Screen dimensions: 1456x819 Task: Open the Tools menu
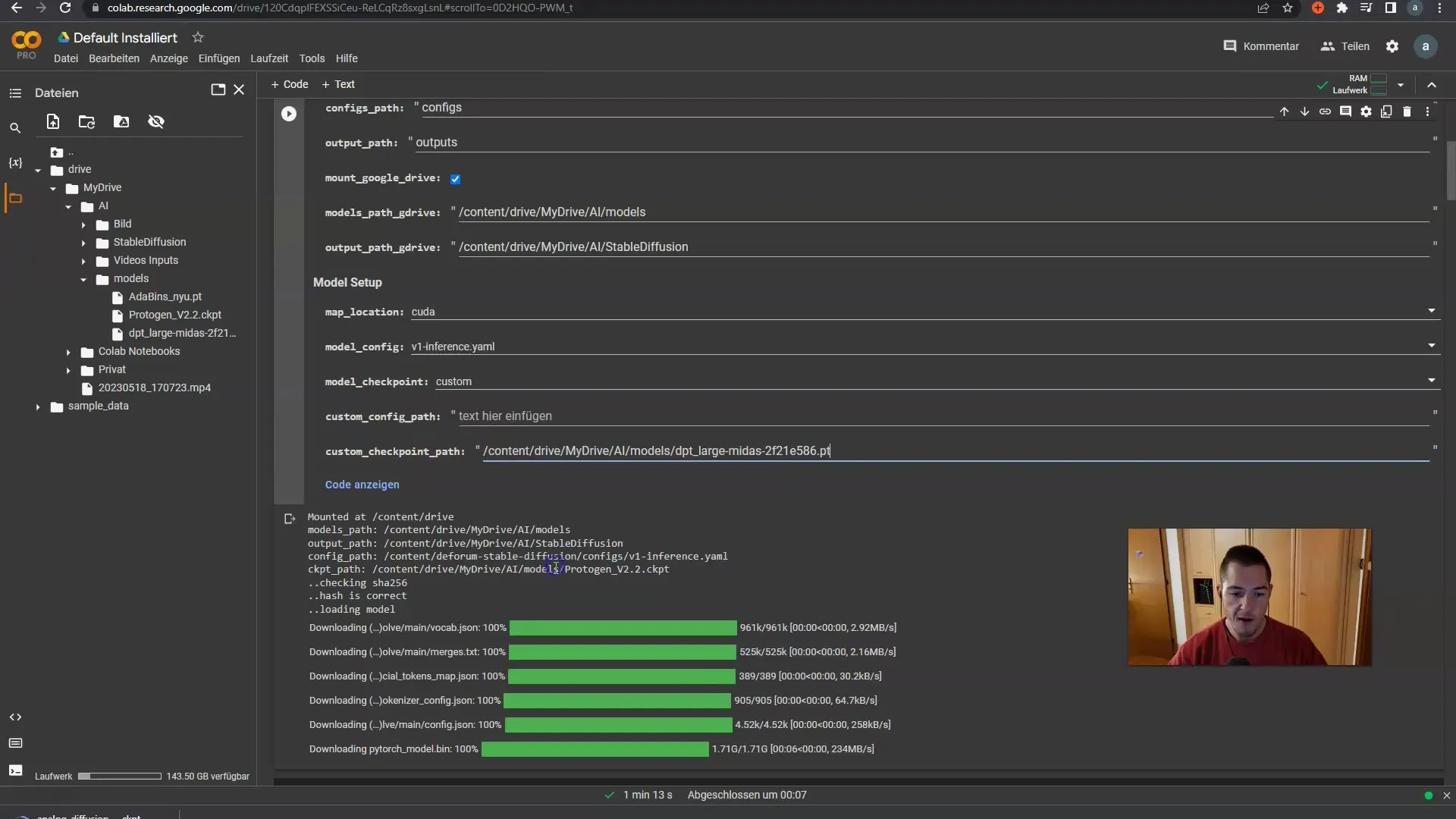(312, 58)
